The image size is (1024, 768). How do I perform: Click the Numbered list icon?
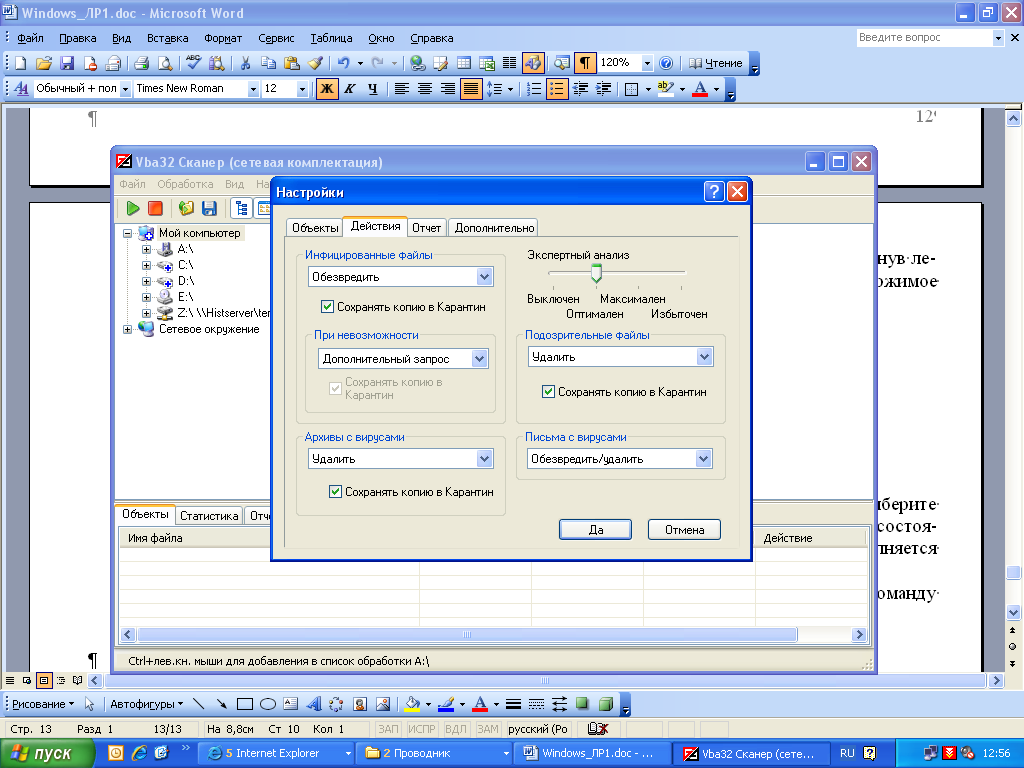[534, 88]
